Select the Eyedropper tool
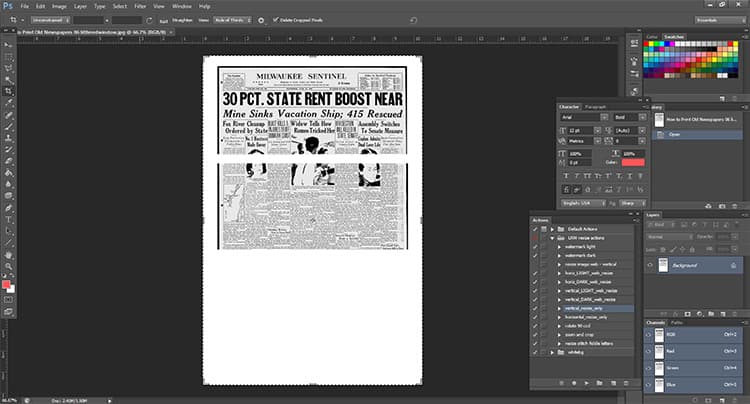750x404 pixels. (x=8, y=103)
